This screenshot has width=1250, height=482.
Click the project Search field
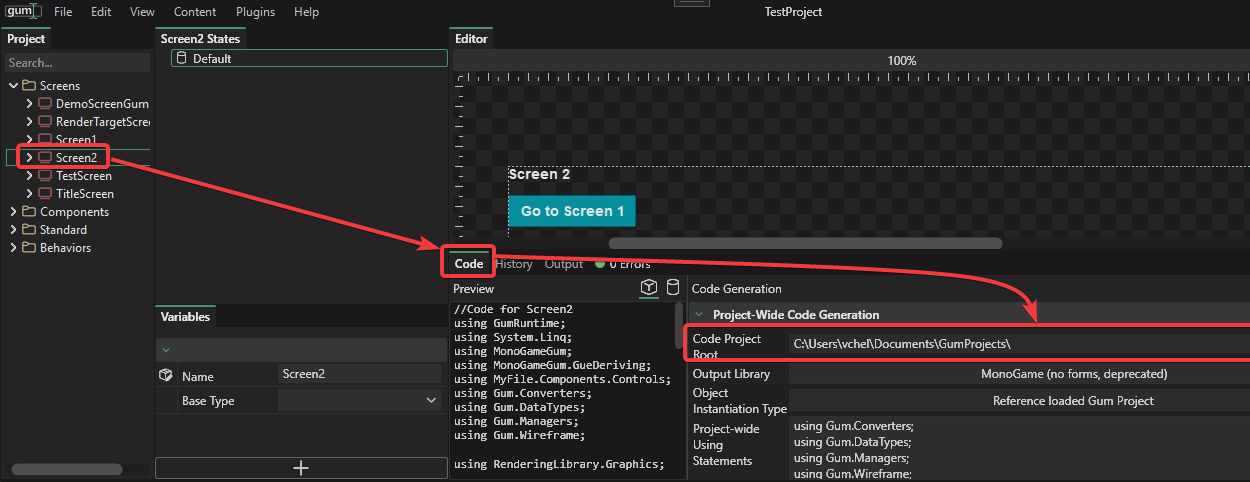76,63
